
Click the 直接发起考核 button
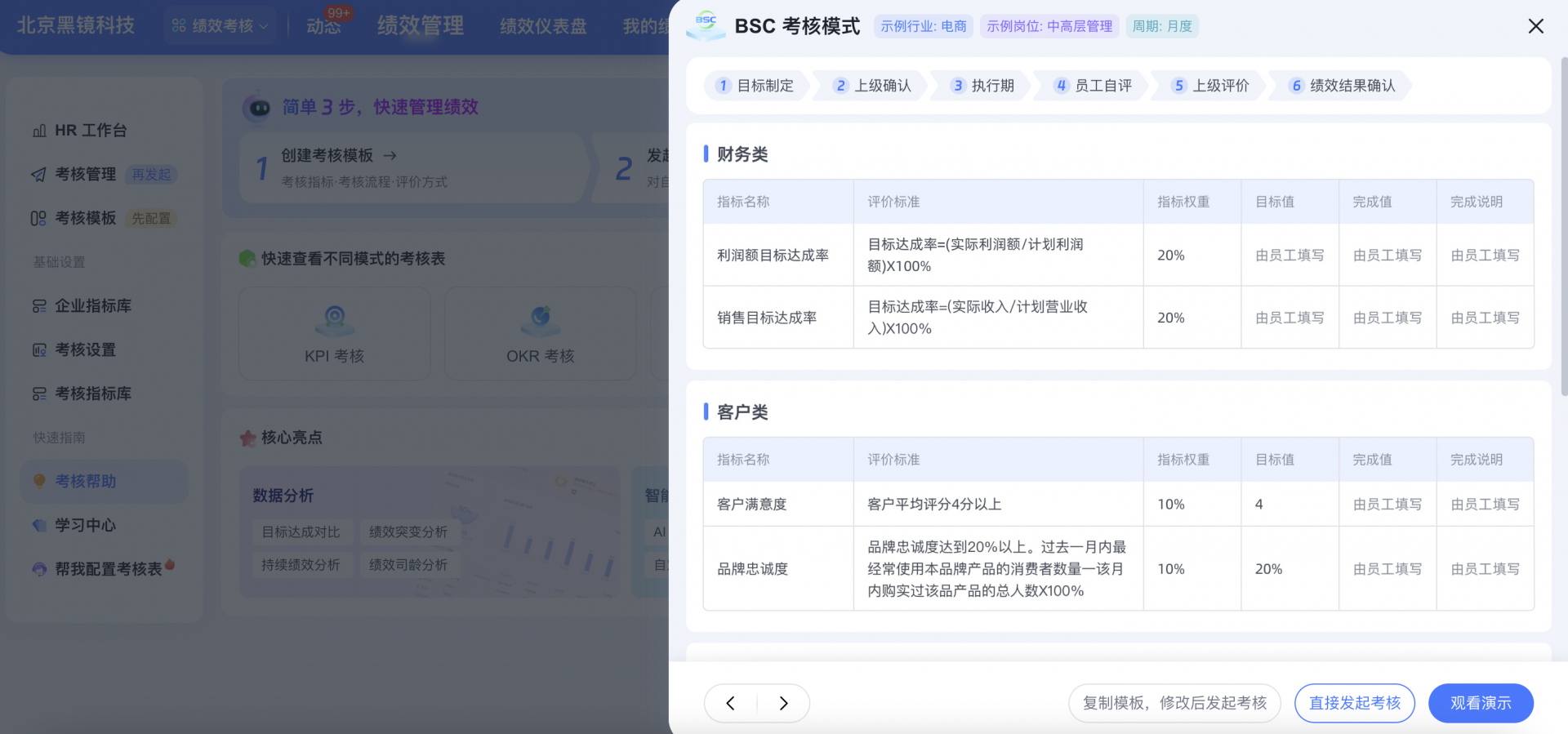(x=1354, y=703)
